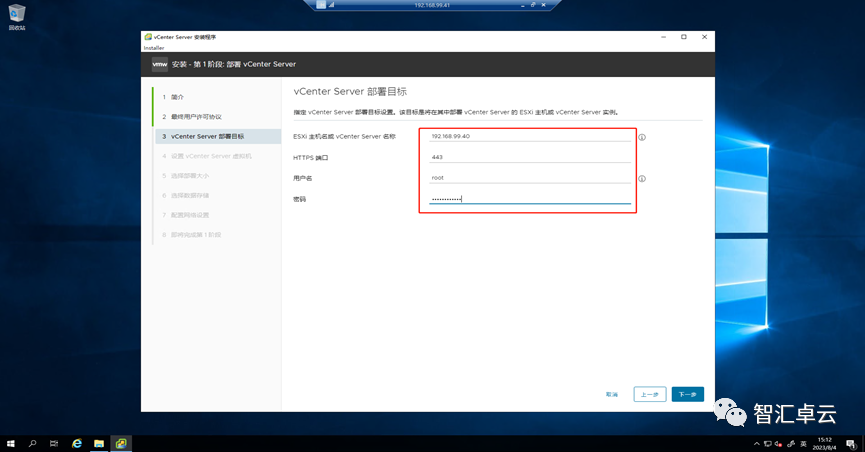
Task: Click the Installer menu label
Action: coord(154,48)
